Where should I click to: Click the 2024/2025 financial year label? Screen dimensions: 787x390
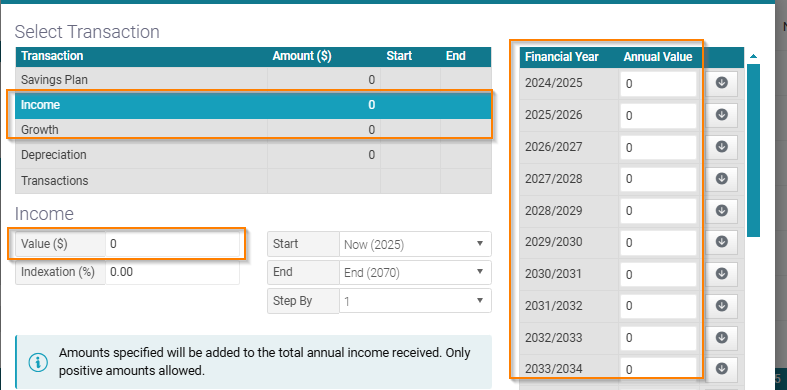coord(554,83)
